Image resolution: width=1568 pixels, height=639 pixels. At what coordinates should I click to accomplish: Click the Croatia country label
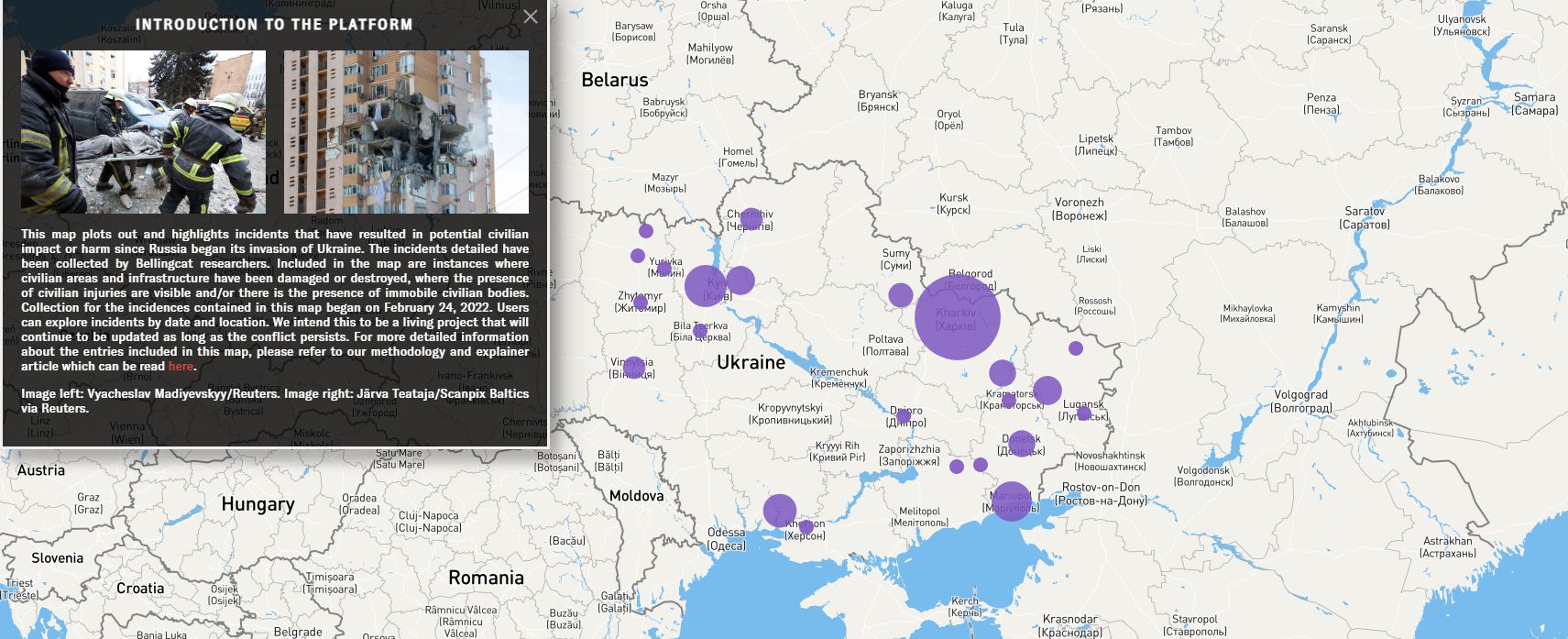[x=140, y=589]
